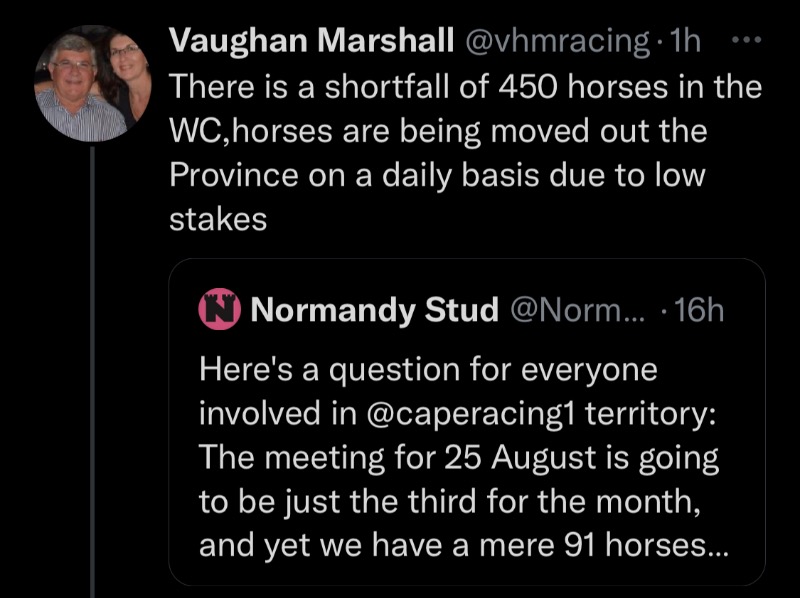Click the word "stakes" ending the tweet

[218, 220]
